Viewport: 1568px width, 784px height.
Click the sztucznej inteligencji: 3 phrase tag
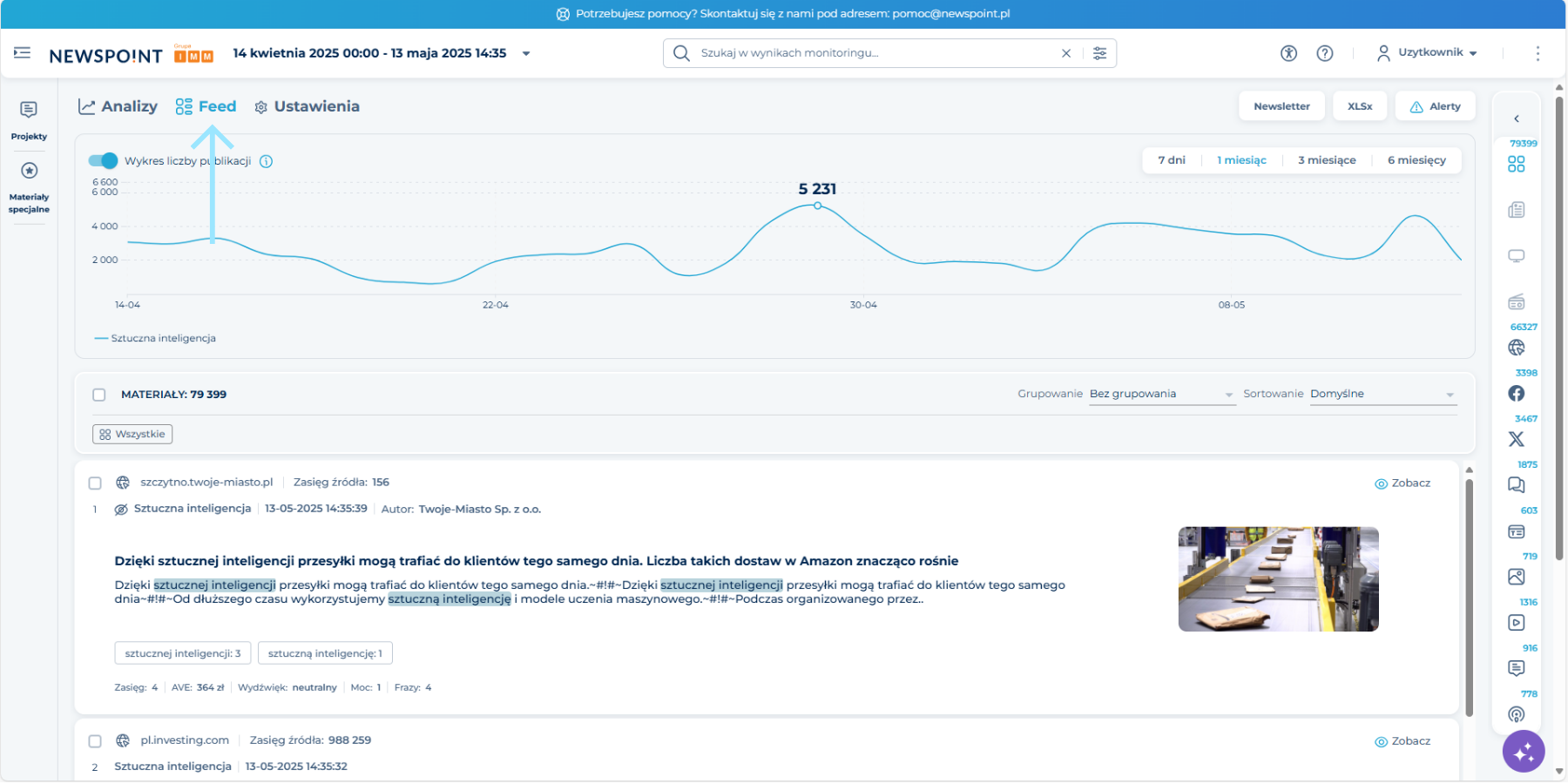click(x=183, y=653)
